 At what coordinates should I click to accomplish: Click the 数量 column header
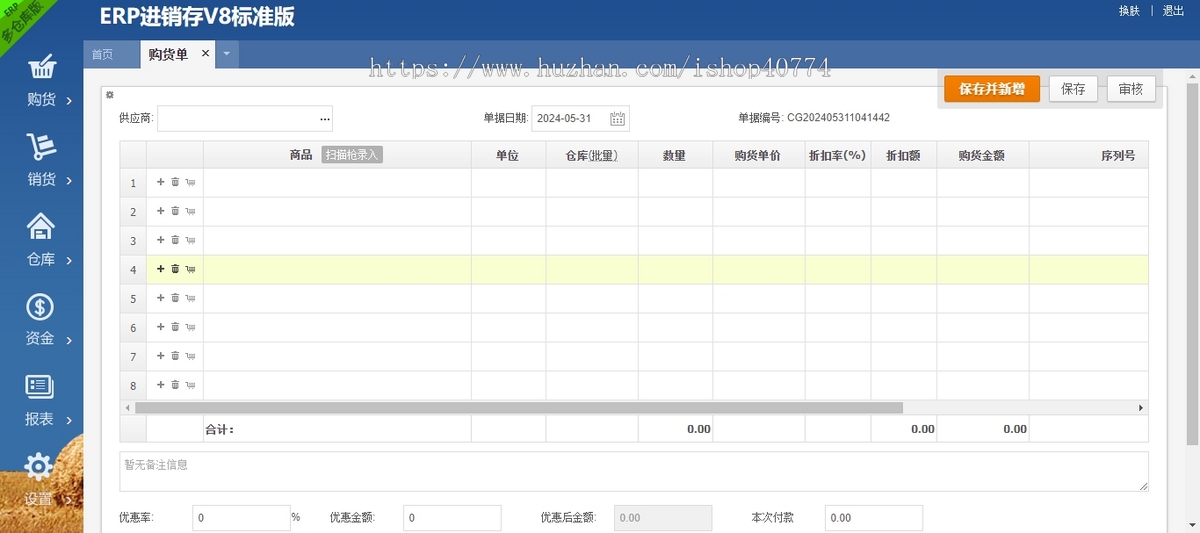pyautogui.click(x=675, y=156)
